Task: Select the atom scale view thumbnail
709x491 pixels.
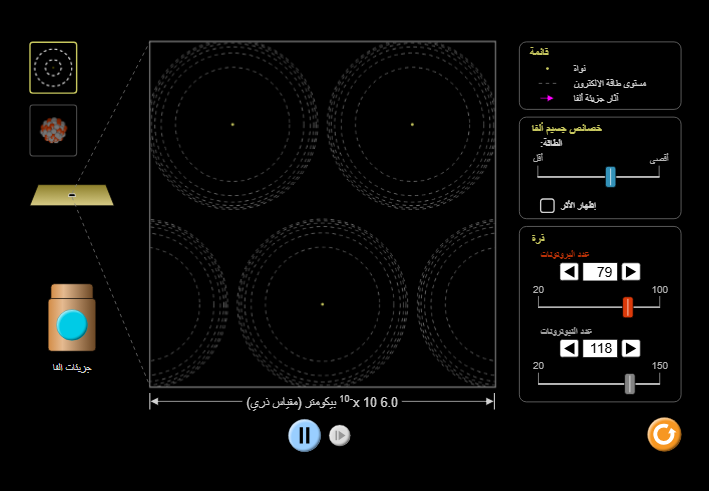Action: [53, 68]
